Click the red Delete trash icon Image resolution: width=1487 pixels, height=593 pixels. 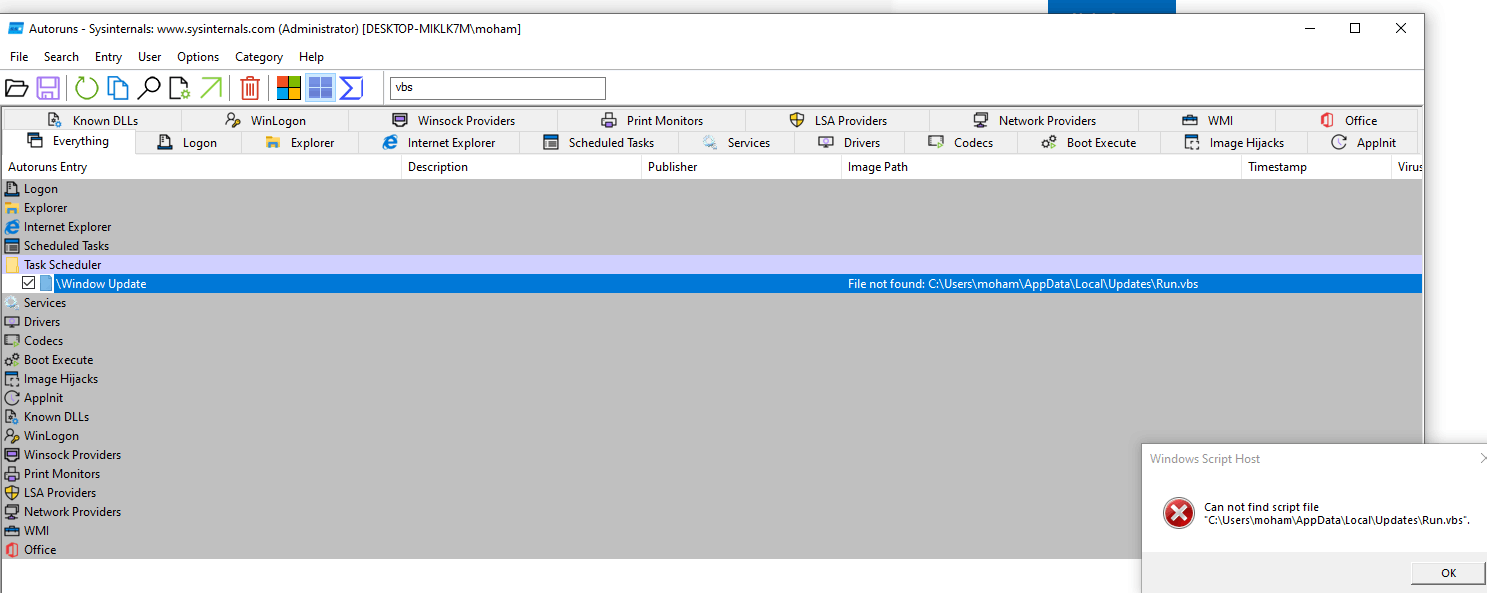click(250, 89)
